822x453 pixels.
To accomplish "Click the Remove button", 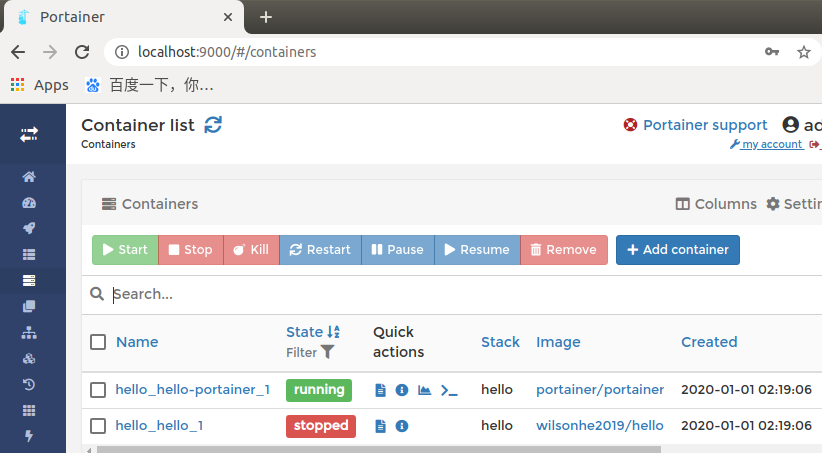I will pyautogui.click(x=564, y=250).
